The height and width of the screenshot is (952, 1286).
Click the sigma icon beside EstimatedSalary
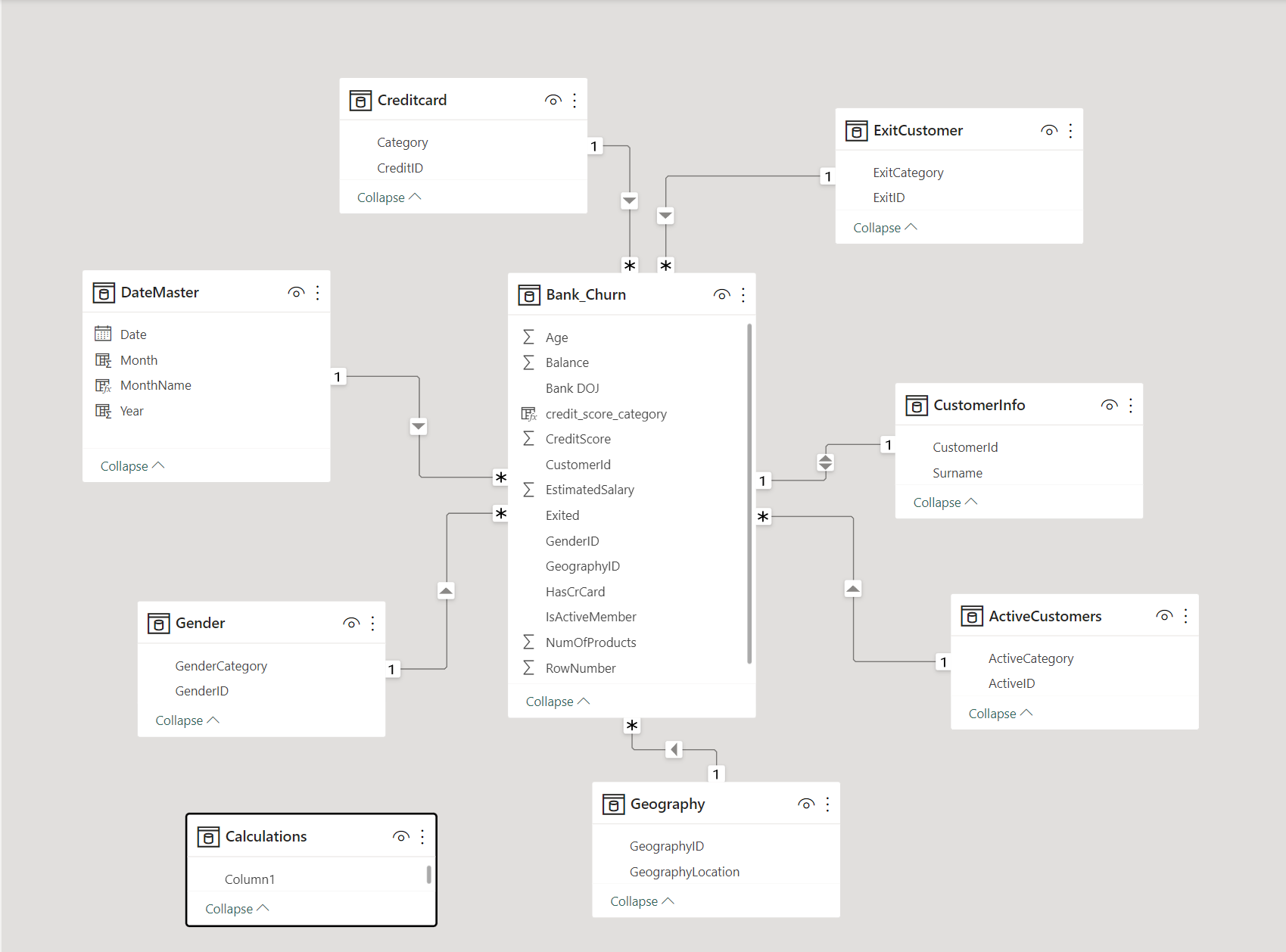(x=528, y=490)
